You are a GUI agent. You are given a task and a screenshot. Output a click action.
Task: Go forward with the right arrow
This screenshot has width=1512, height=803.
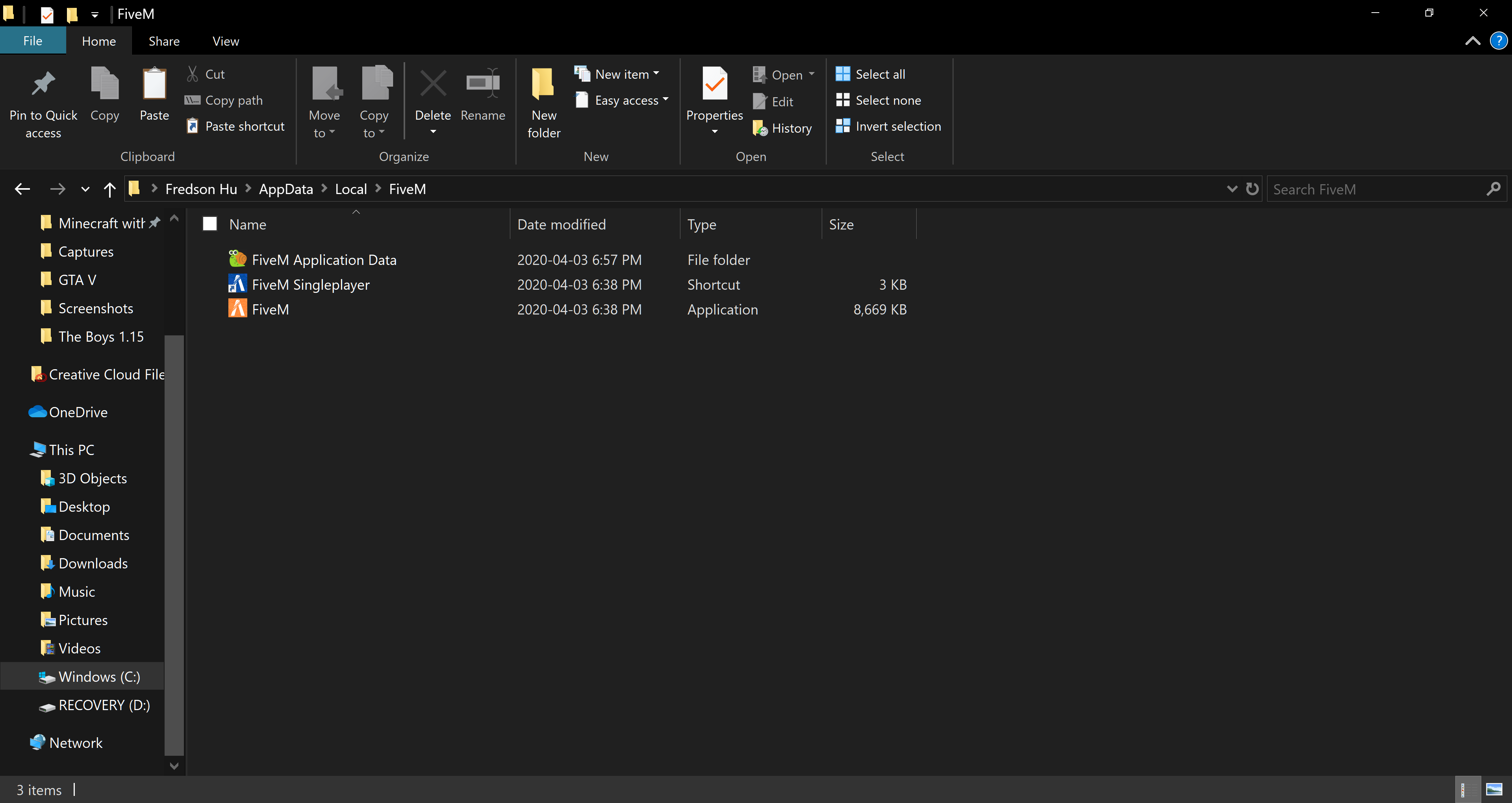tap(57, 189)
